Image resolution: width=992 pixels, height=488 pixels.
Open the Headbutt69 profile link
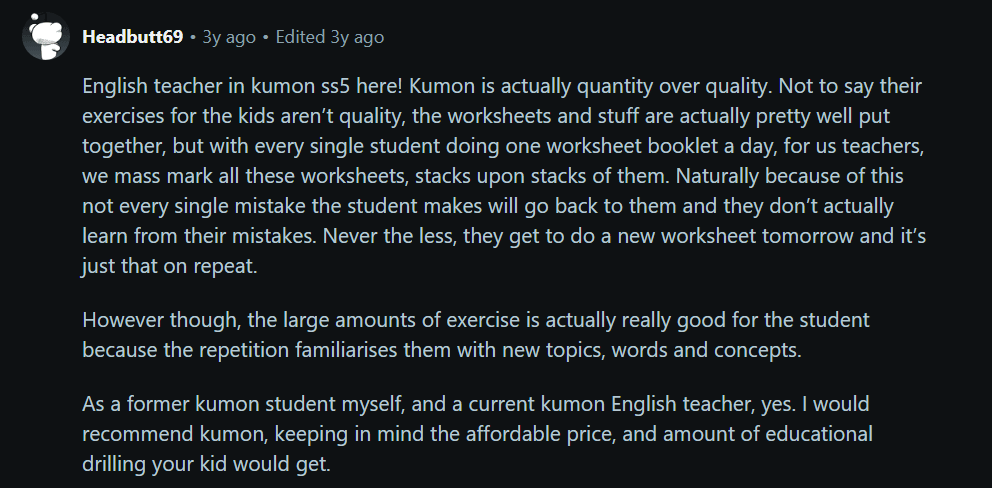[x=132, y=37]
